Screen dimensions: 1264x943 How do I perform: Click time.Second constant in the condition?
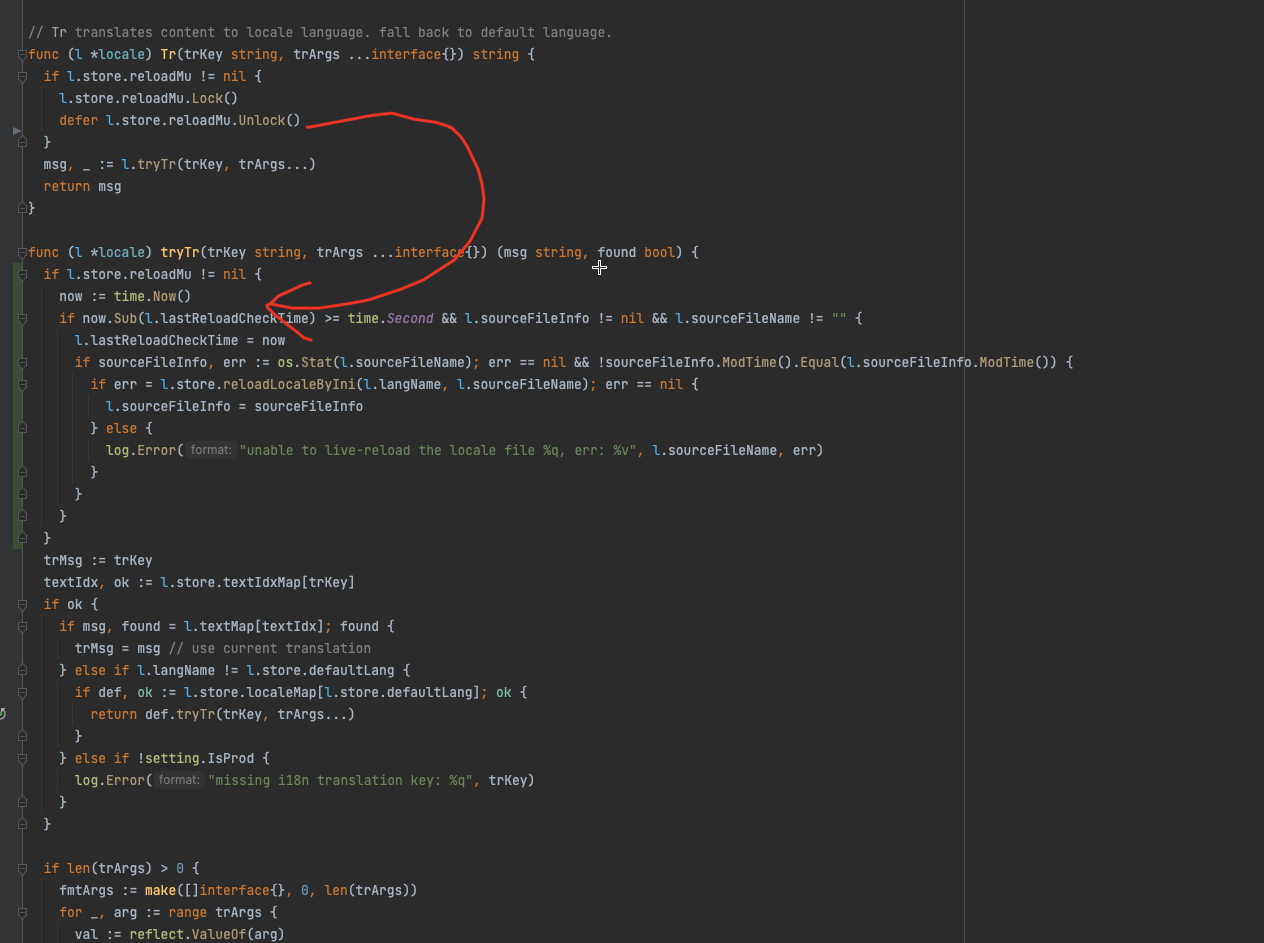point(391,318)
